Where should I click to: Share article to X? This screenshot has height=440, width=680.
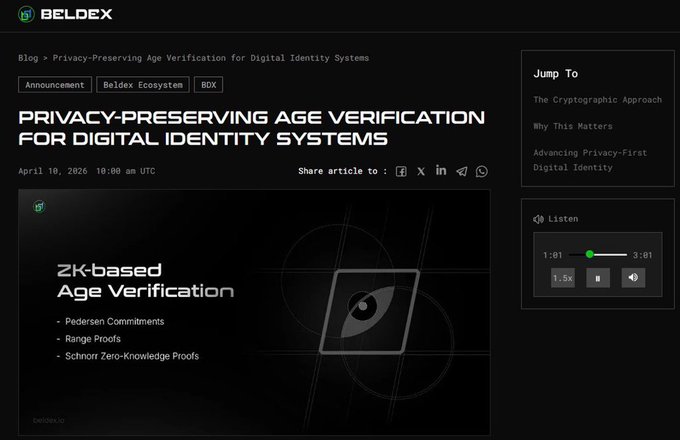[421, 171]
